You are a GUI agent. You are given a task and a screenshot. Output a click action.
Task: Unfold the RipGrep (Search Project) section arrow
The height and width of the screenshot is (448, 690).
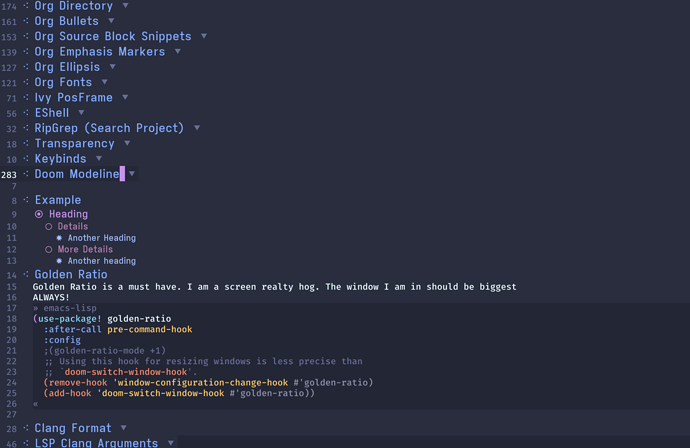(x=197, y=128)
